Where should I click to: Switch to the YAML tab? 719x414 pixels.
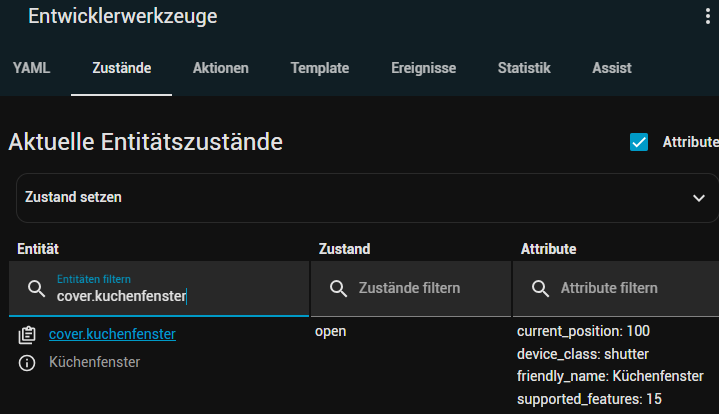coord(31,68)
